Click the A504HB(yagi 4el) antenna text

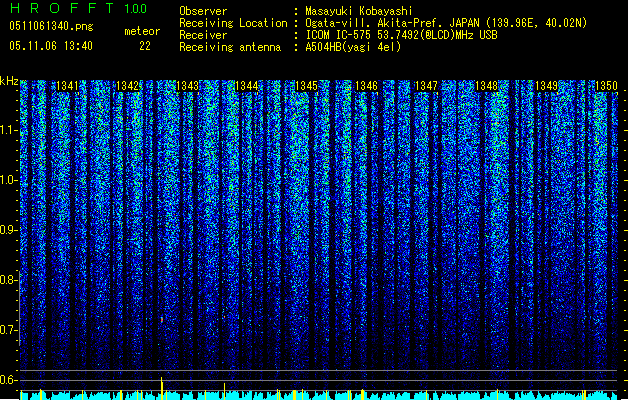coord(353,47)
